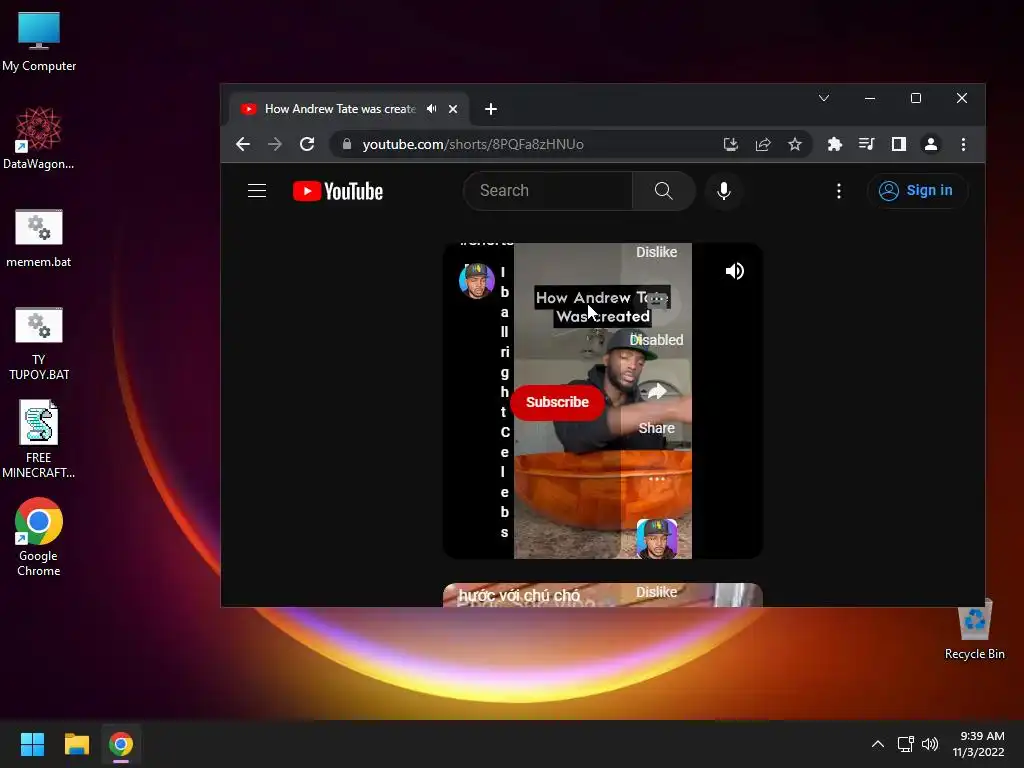Open the Disabled comments icon on the short

point(657,301)
